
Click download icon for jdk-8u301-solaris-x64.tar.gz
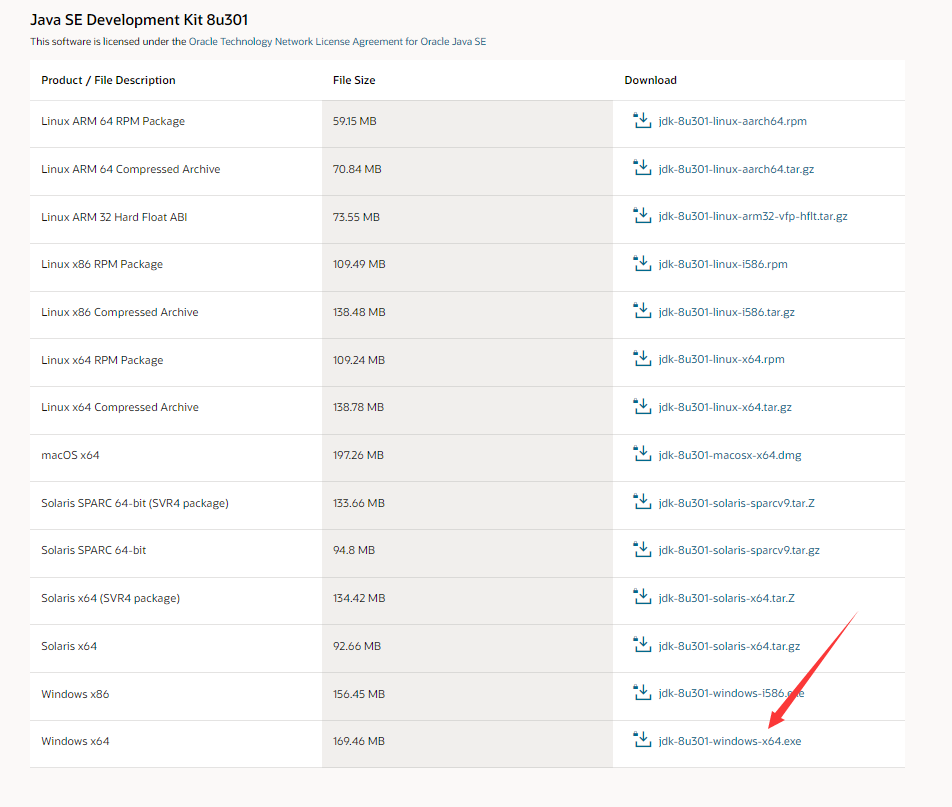(x=642, y=645)
